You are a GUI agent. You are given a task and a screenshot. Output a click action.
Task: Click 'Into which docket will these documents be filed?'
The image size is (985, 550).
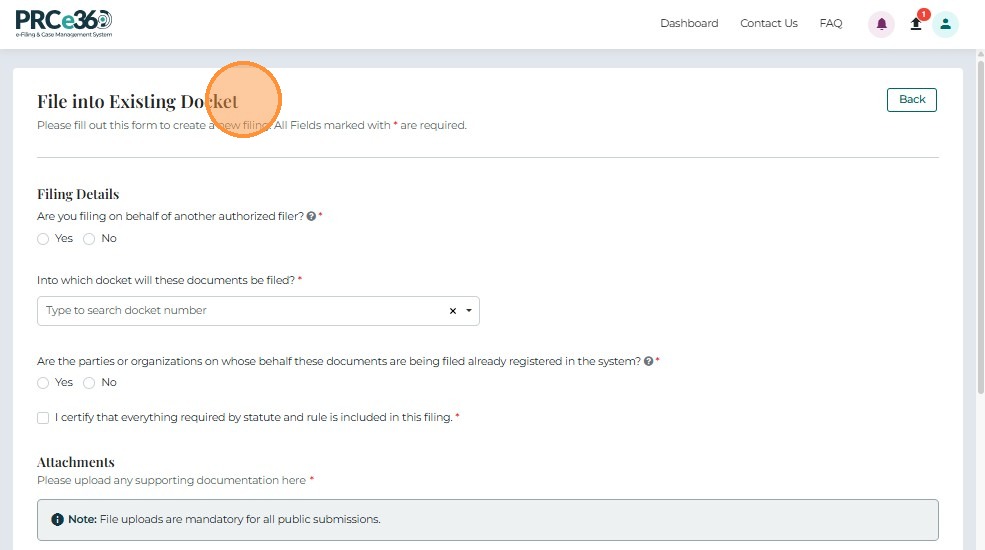(x=166, y=280)
